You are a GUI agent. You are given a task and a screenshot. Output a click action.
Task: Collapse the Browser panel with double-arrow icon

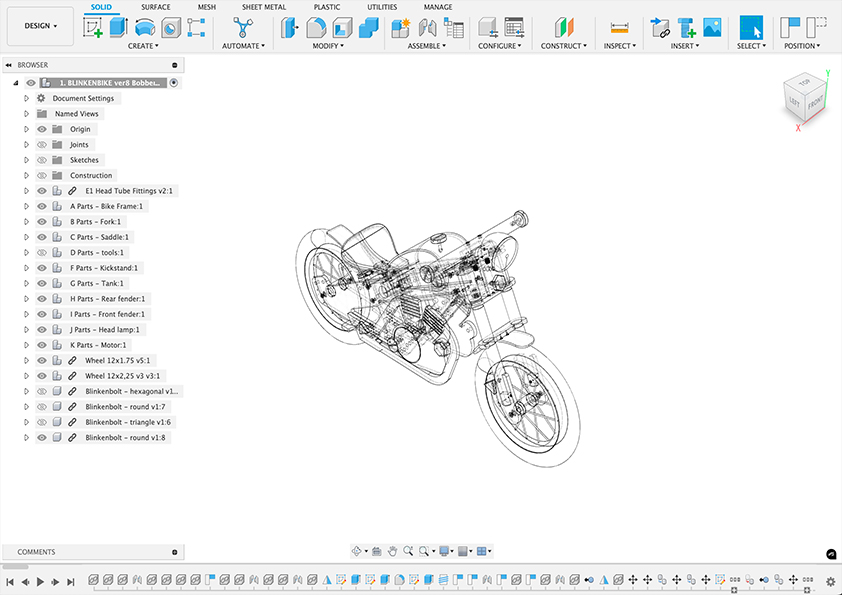click(9, 65)
